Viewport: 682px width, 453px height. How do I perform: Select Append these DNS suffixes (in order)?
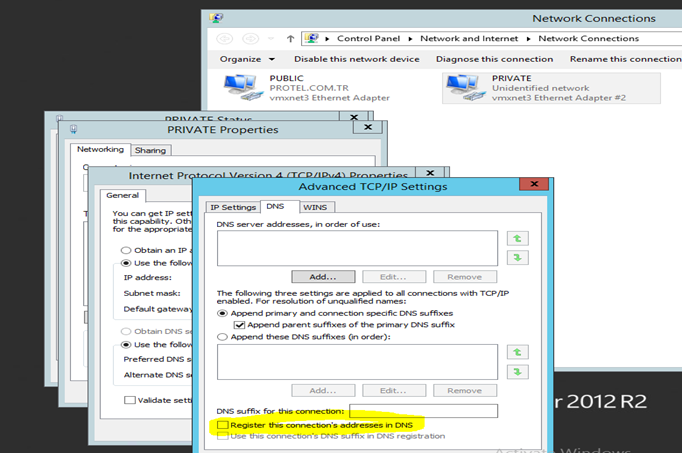coord(223,338)
